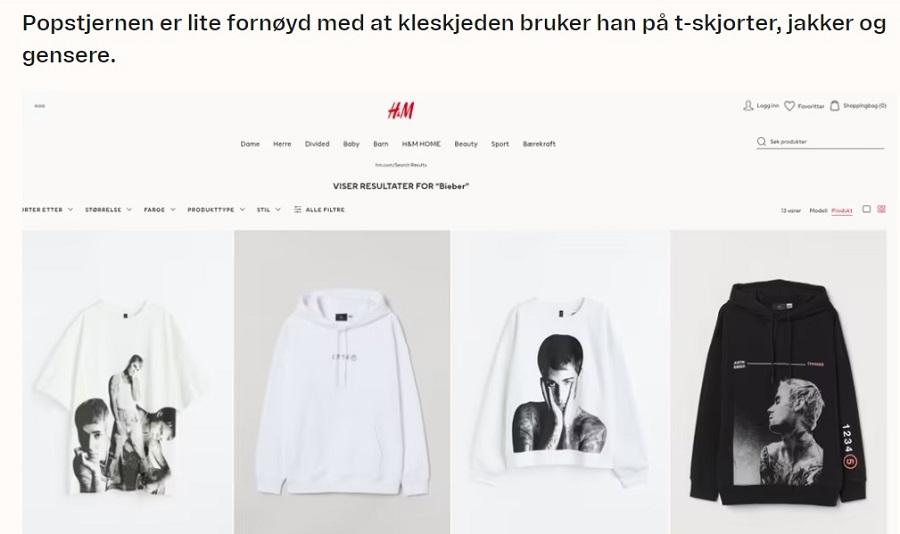Toggle Modell image view
Image resolution: width=900 pixels, height=534 pixels.
[818, 211]
